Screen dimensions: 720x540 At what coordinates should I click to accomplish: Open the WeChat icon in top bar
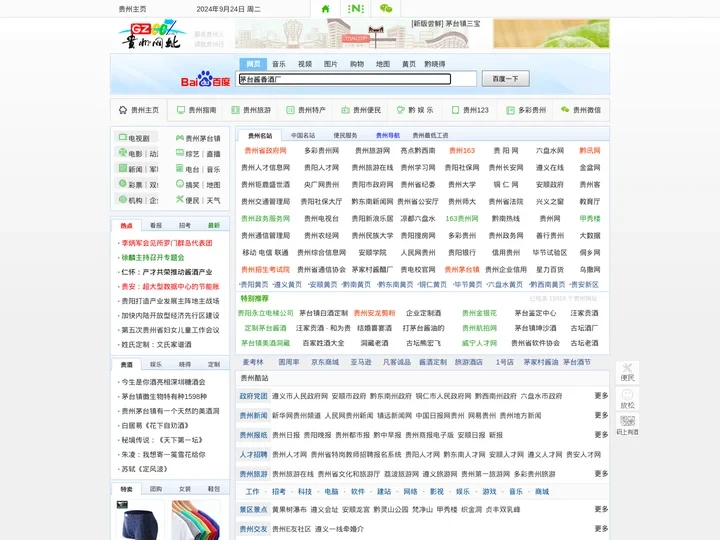386,9
